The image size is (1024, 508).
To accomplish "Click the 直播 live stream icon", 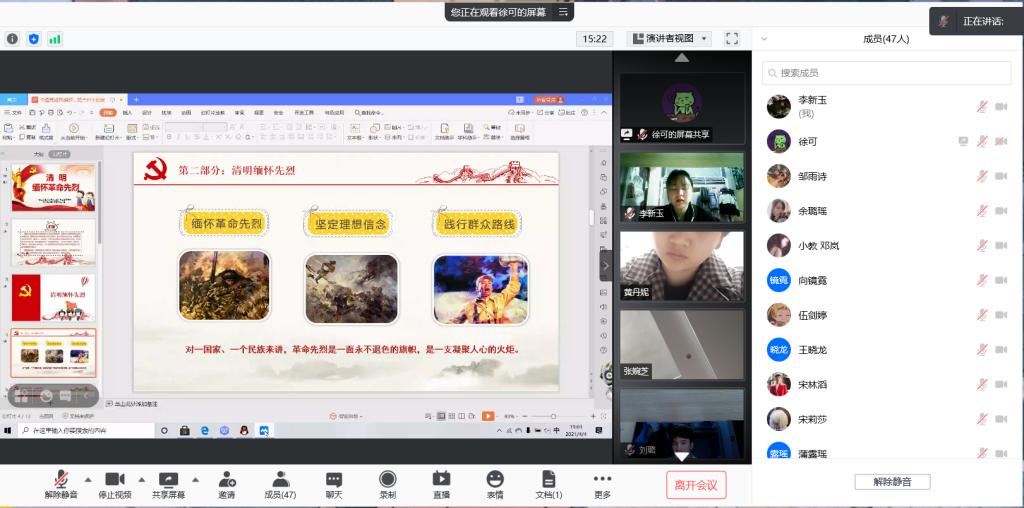I will tap(441, 480).
